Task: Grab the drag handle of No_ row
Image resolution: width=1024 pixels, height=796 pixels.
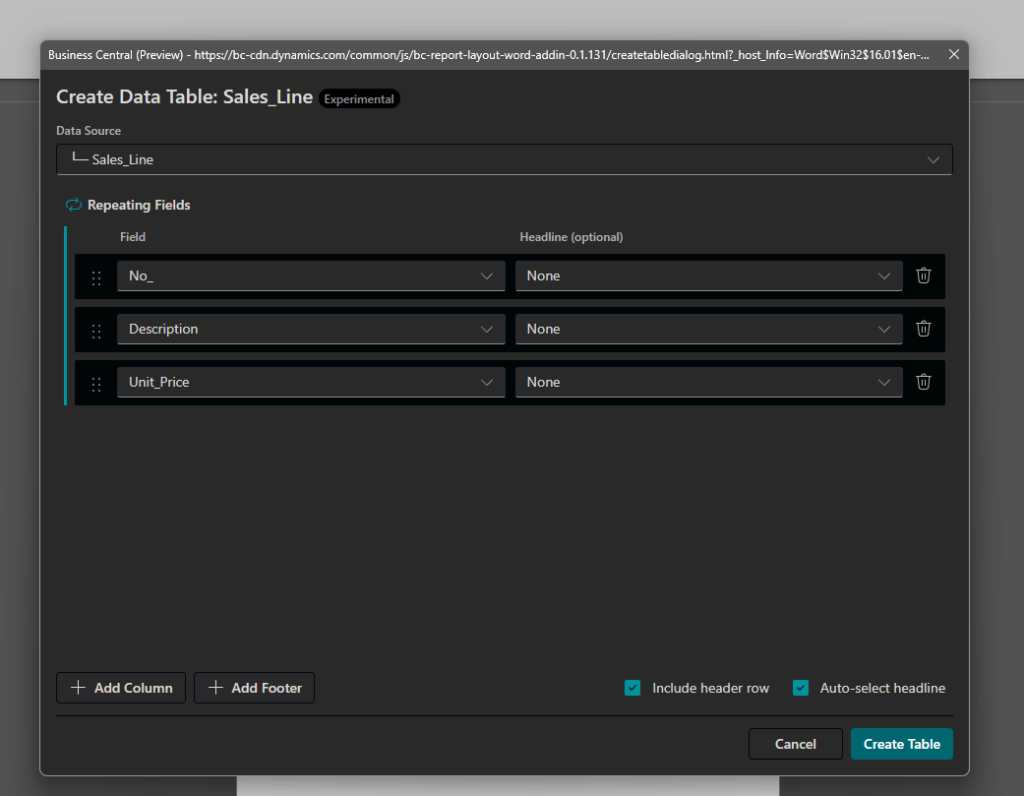Action: (x=96, y=278)
